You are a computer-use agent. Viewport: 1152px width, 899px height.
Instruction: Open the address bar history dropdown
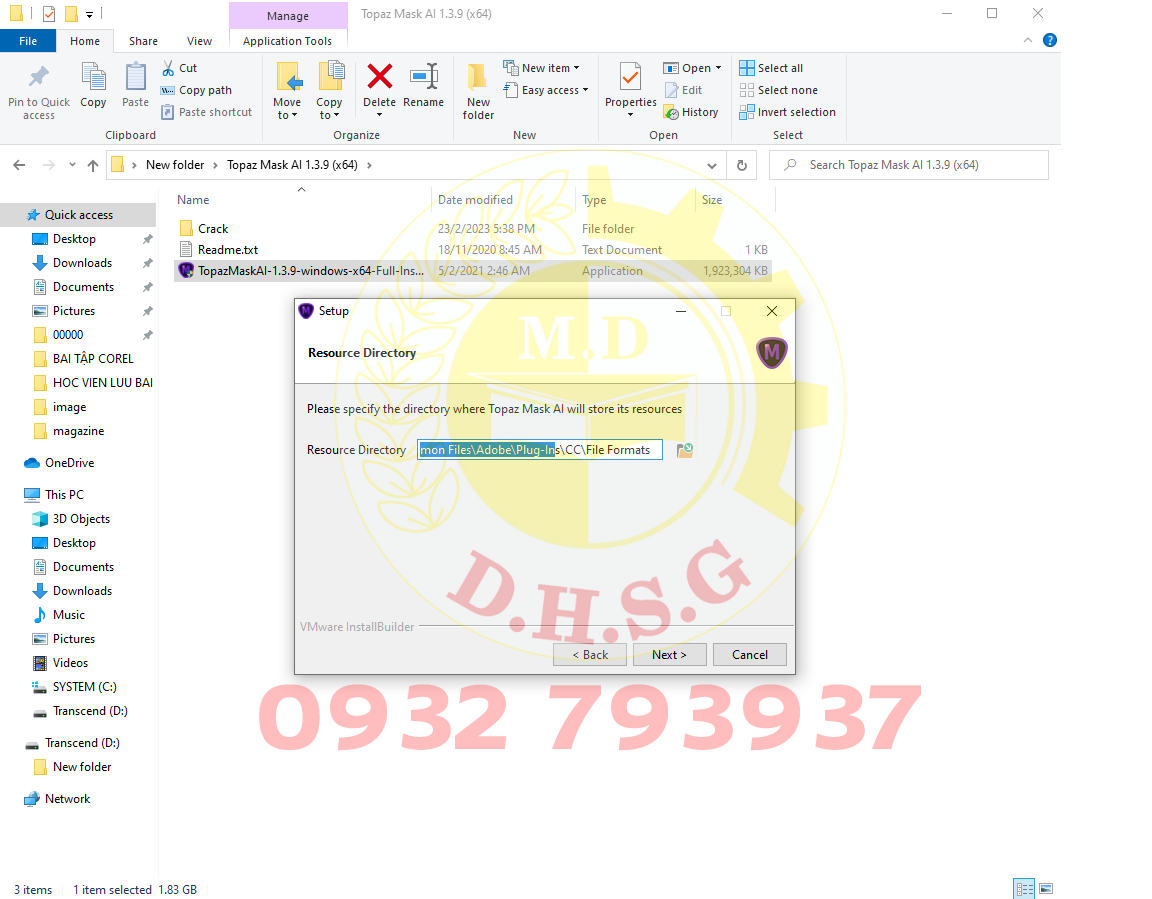(x=711, y=165)
